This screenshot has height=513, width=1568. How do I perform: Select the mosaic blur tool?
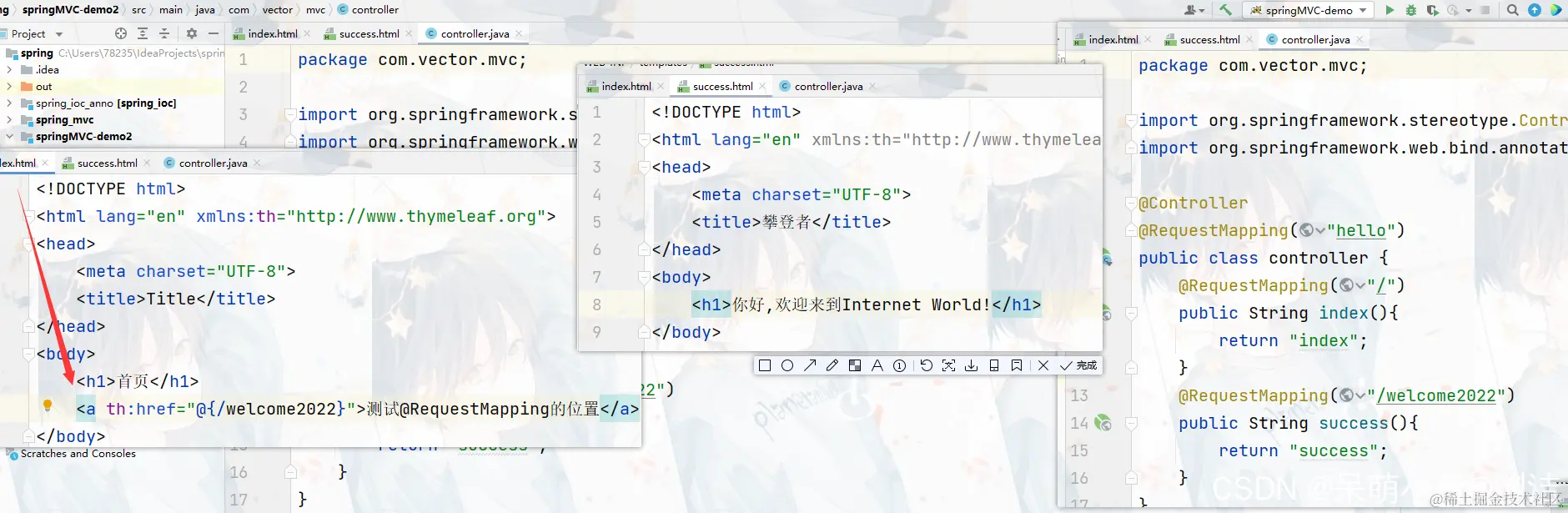coord(855,365)
